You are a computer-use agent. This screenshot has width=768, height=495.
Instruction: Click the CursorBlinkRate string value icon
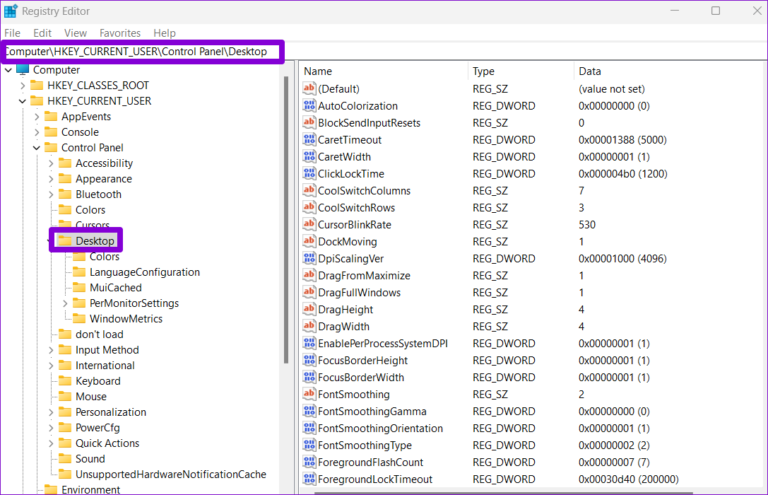tap(309, 225)
